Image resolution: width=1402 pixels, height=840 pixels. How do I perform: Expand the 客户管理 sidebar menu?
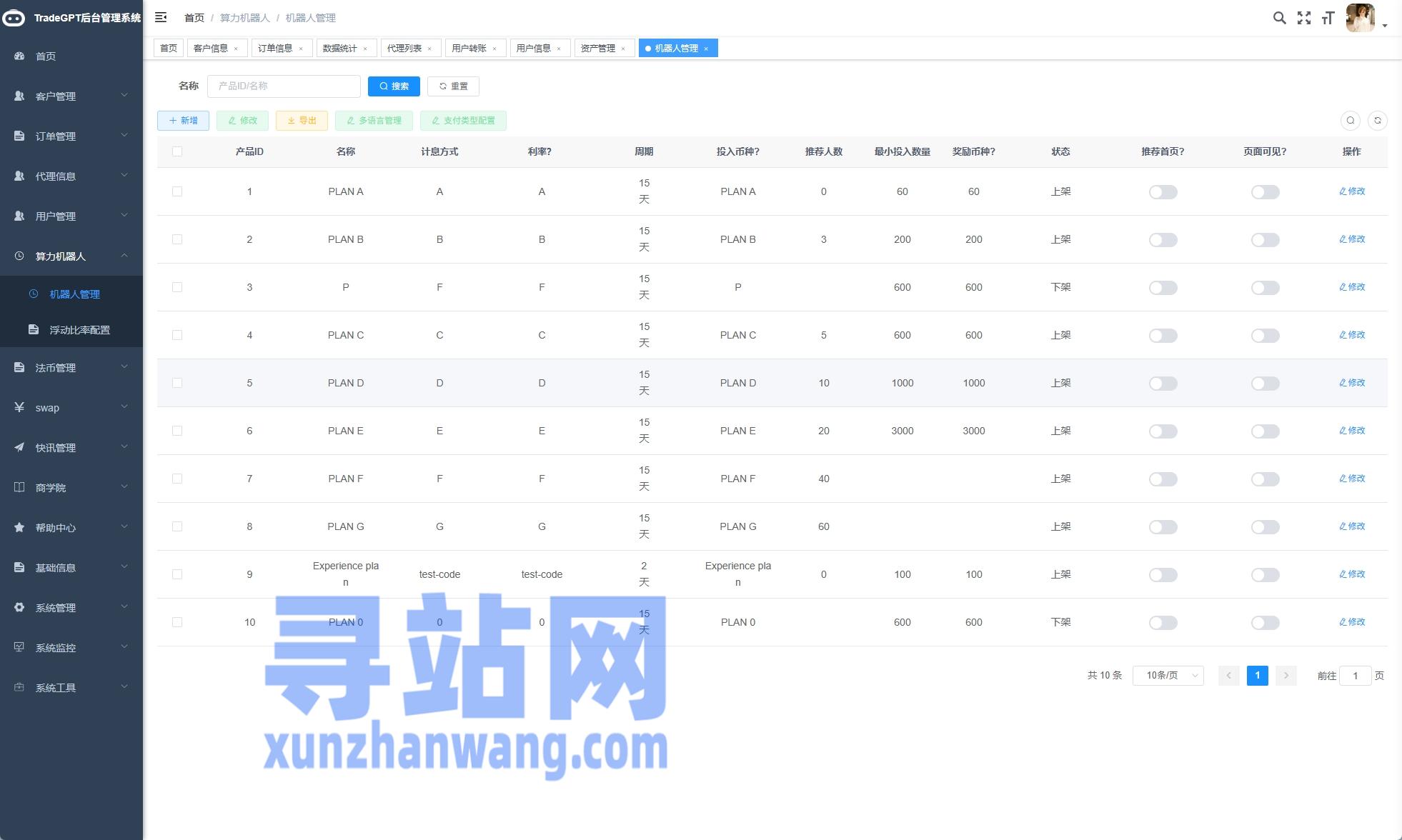pos(71,96)
